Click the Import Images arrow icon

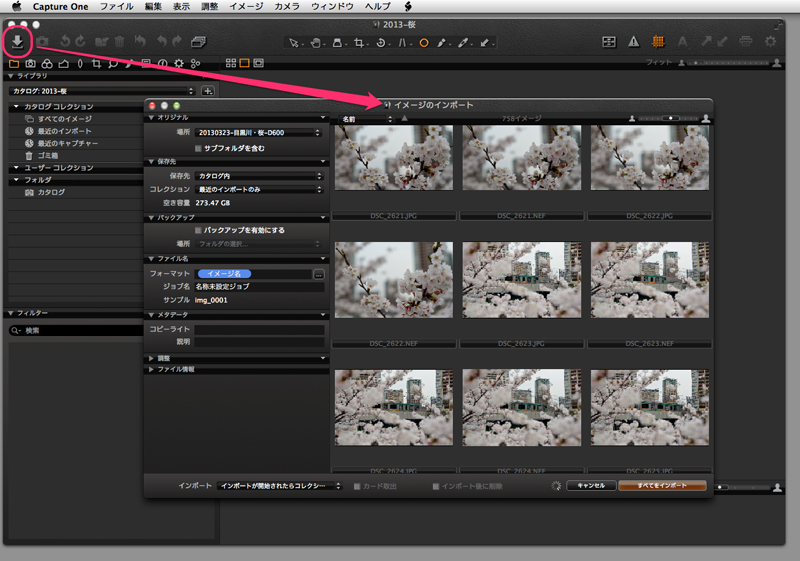pos(18,42)
